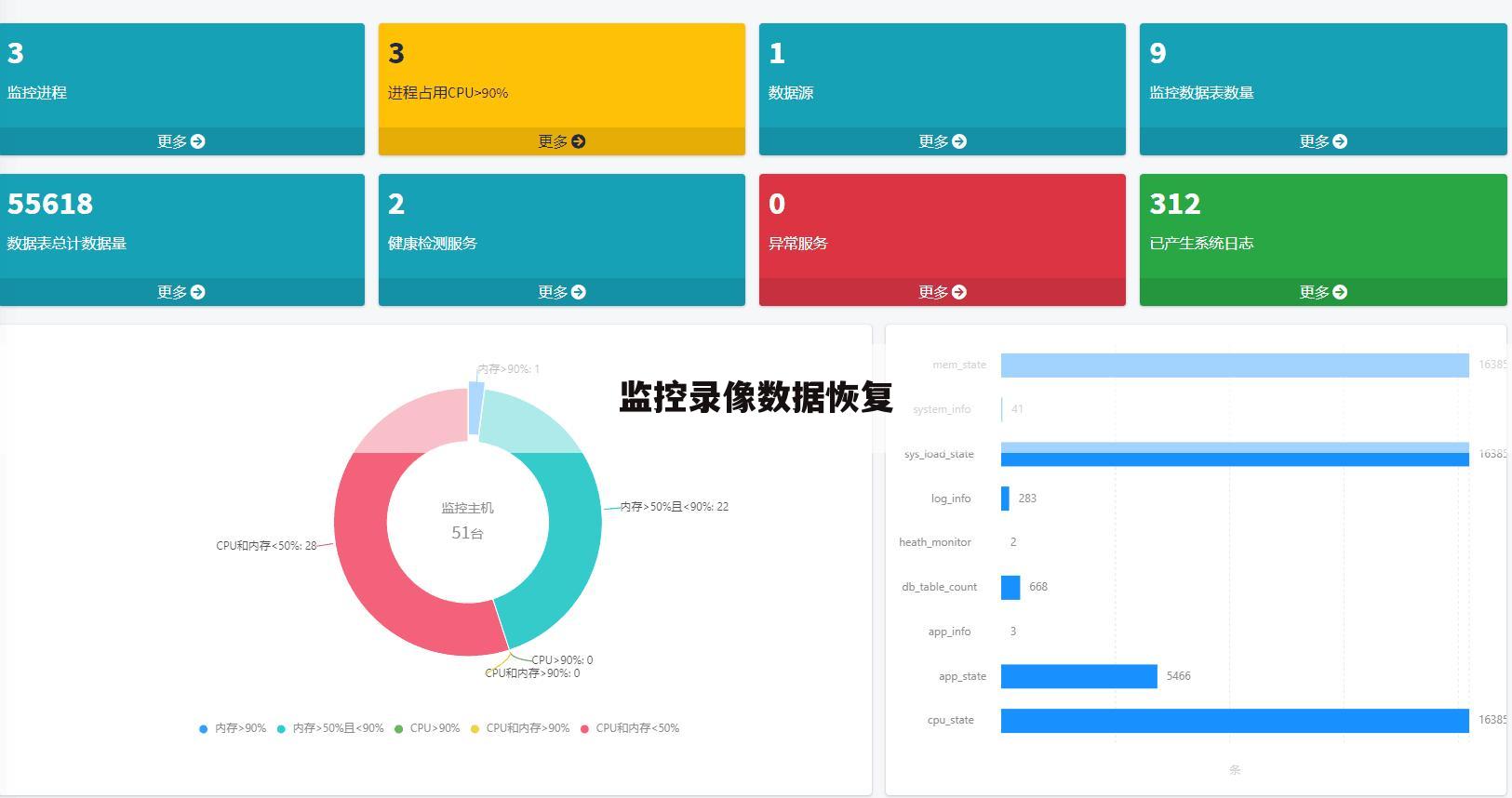Click the 内存>50%且<90%: 22 chart label
Image resolution: width=1512 pixels, height=798 pixels.
click(675, 507)
